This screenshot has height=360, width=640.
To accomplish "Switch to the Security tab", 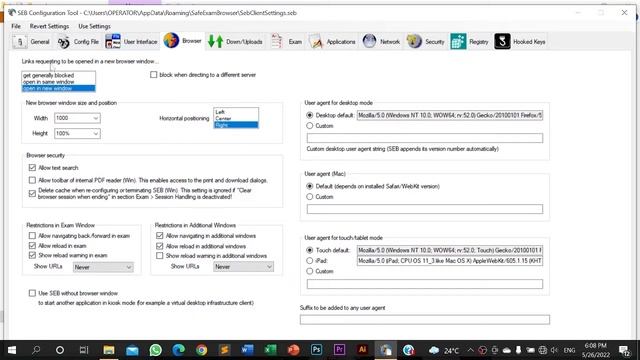I will point(426,42).
